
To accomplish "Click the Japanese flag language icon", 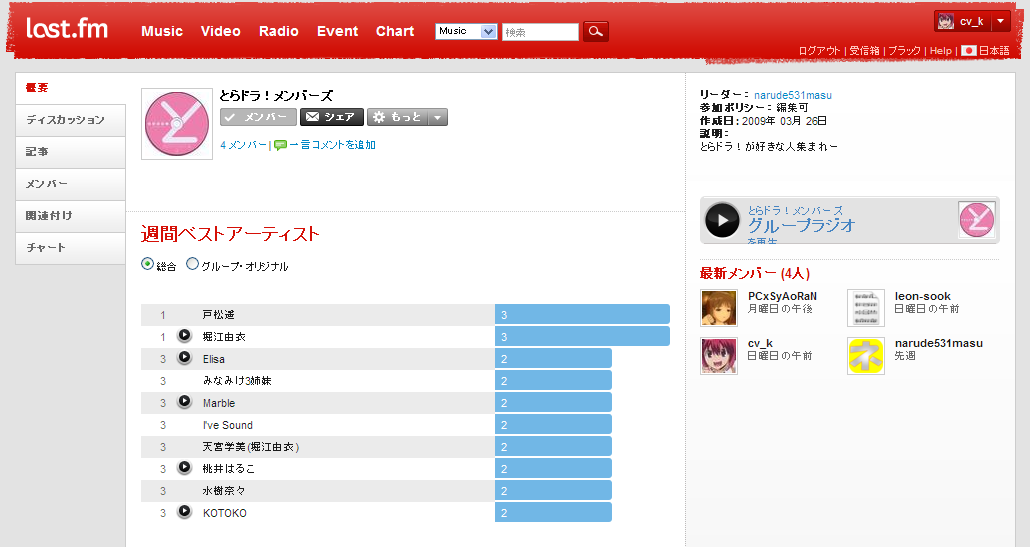I will click(x=968, y=51).
